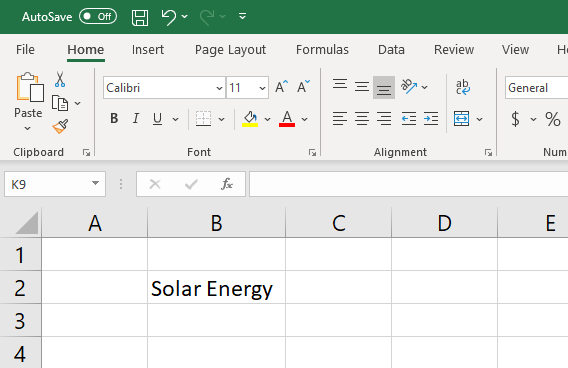Click the Cut scissors icon

pyautogui.click(x=60, y=79)
